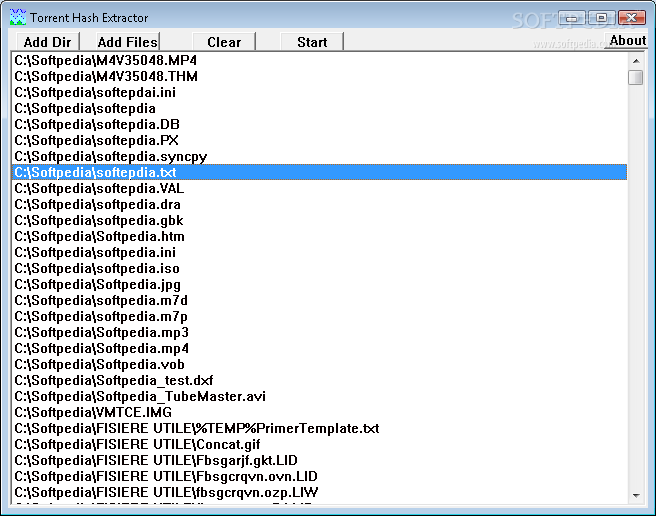Image resolution: width=656 pixels, height=516 pixels.
Task: Select the extensionless softepdia entry
Action: (319, 108)
